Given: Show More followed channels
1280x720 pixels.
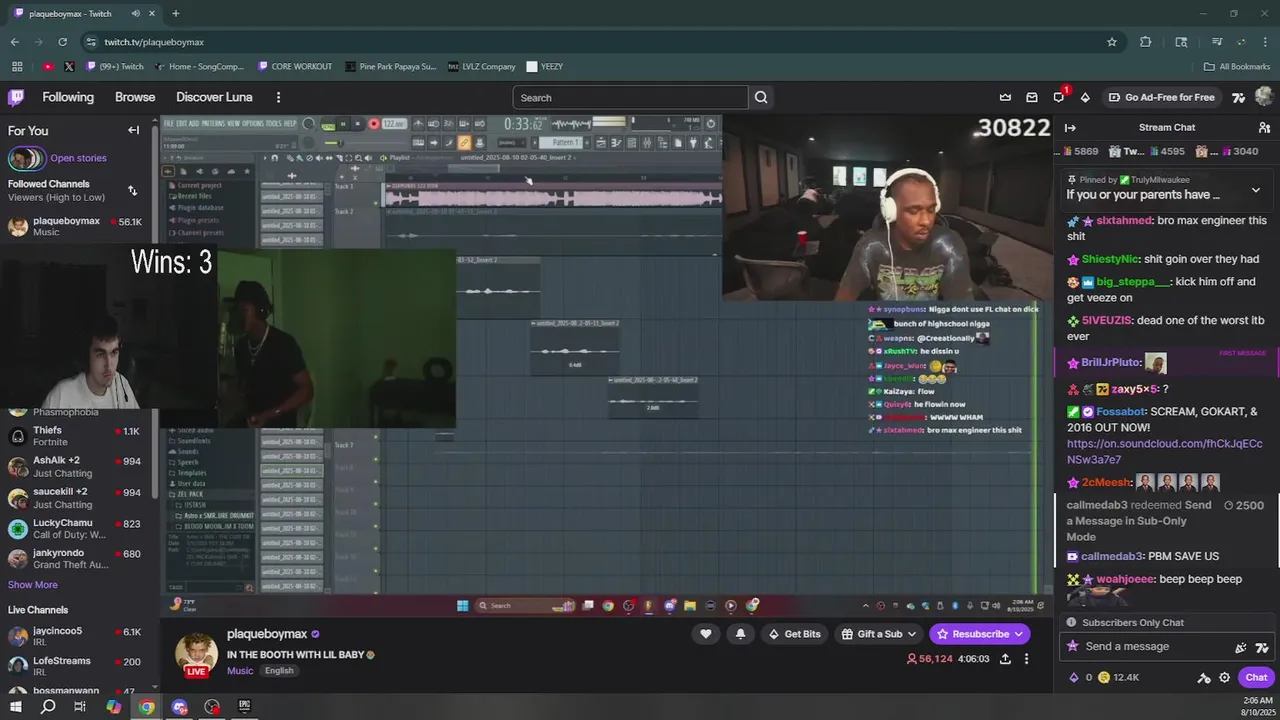Looking at the screenshot, I should pyautogui.click(x=33, y=585).
